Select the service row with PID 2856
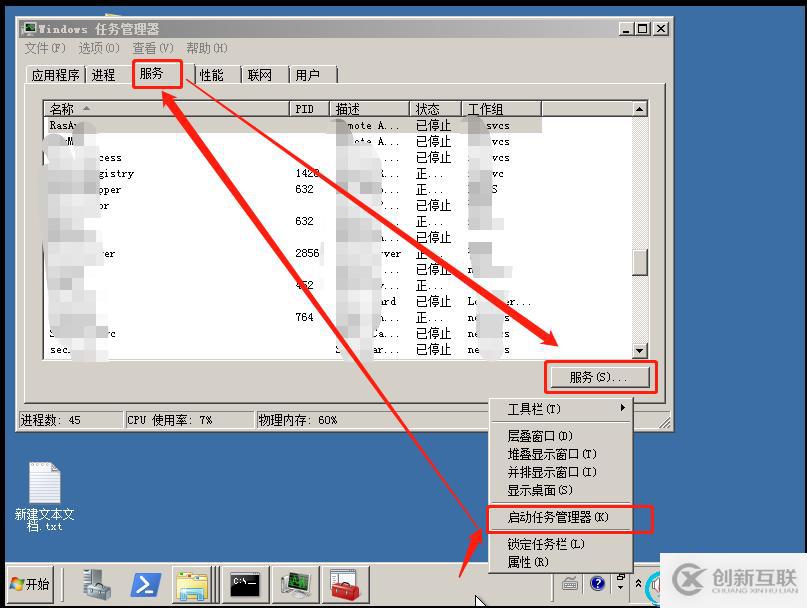 [293, 253]
